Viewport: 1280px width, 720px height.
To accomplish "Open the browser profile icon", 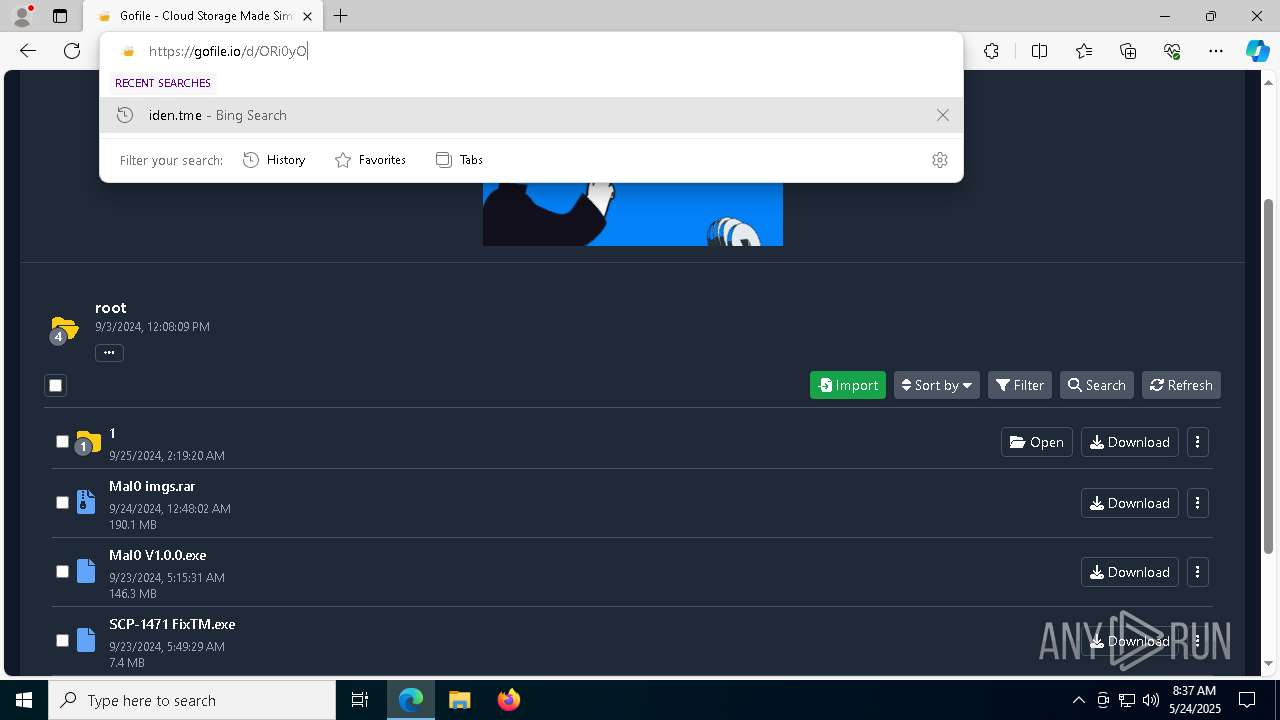I will [x=22, y=16].
